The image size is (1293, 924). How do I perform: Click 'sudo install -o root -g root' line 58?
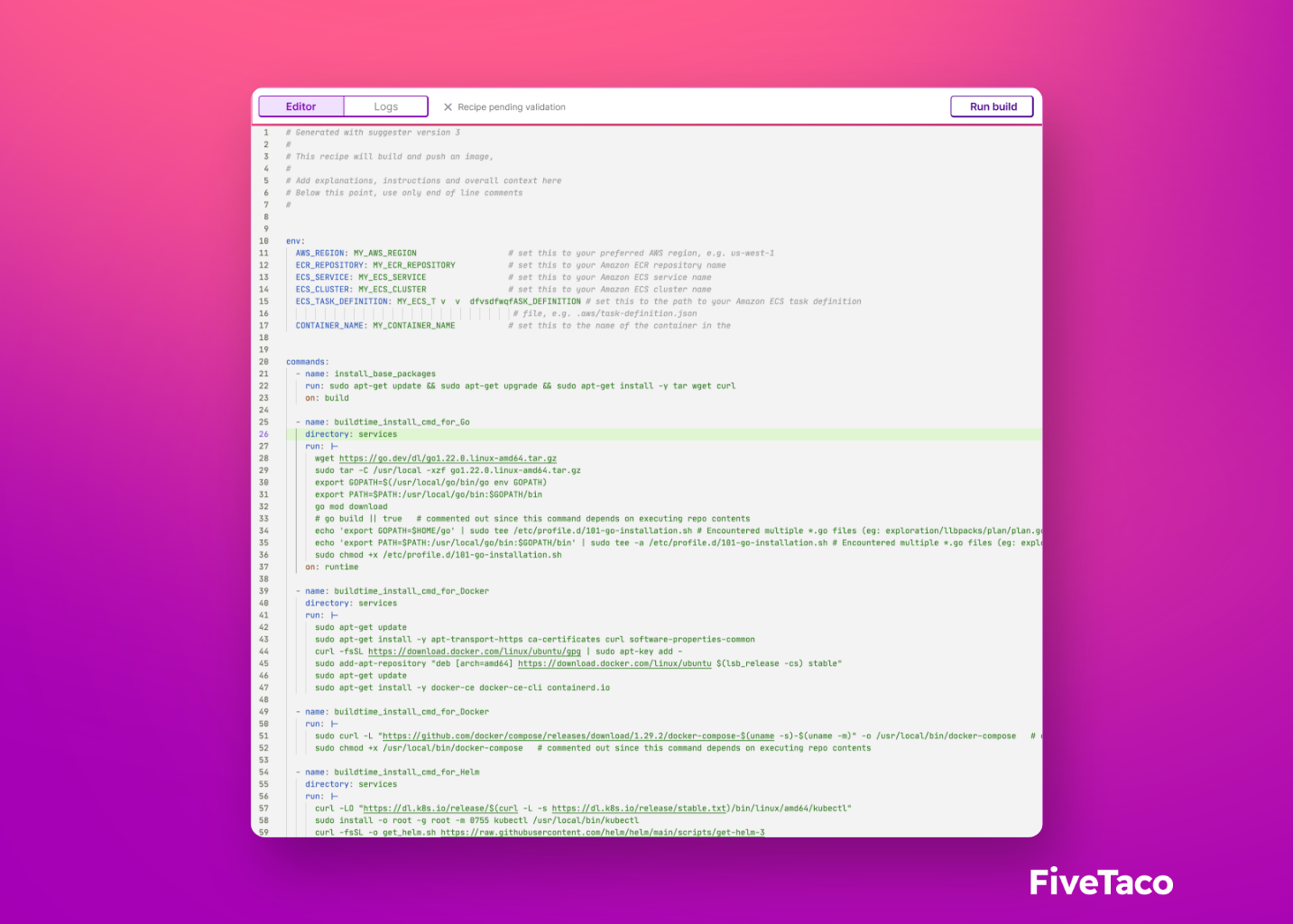(476, 820)
